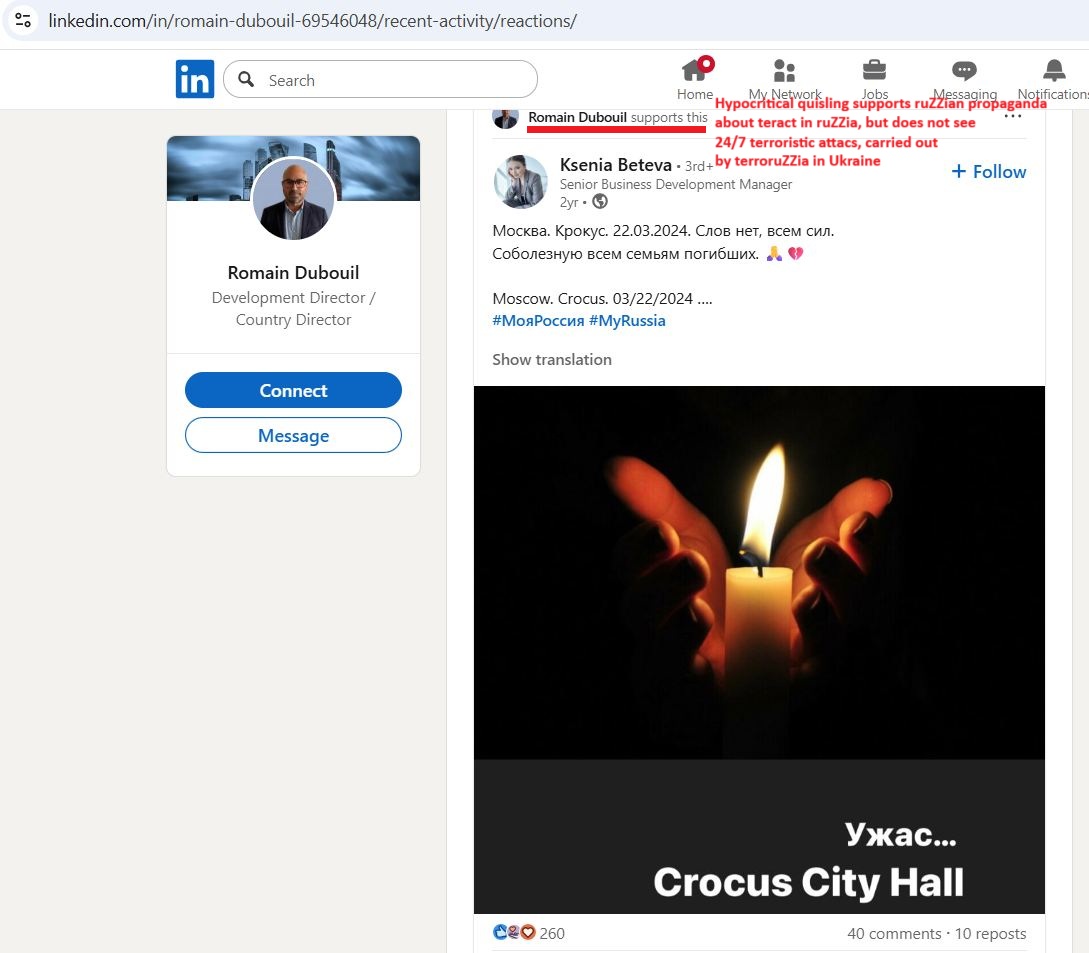Viewport: 1089px width, 953px height.
Task: Click Show translation
Action: [x=552, y=360]
